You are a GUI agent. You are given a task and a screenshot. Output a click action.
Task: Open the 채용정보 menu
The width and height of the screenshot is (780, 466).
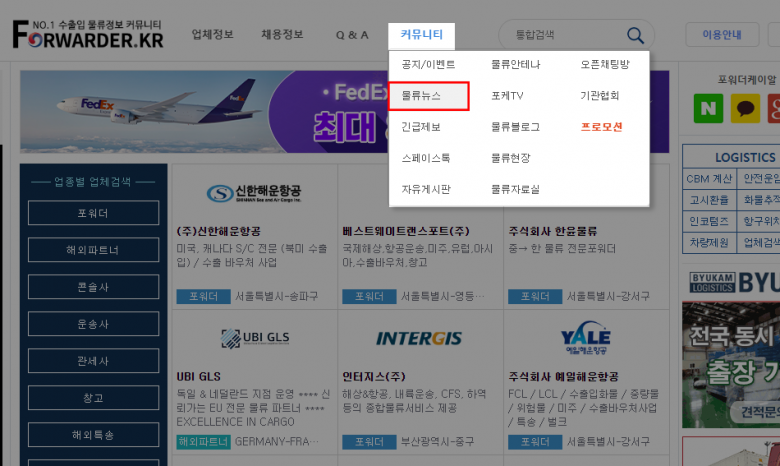click(282, 34)
